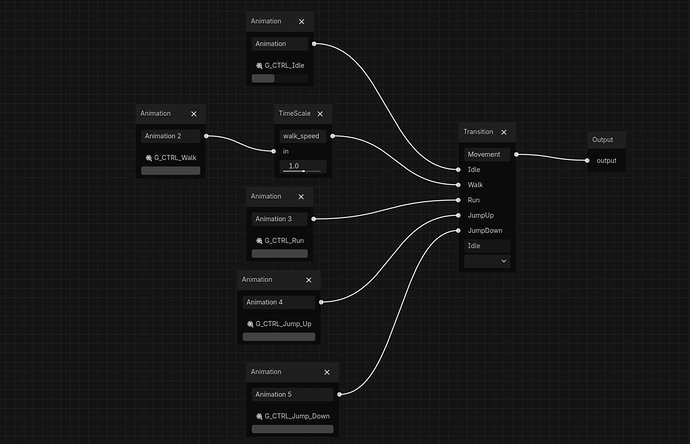Screen dimensions: 690x444
Task: Click the output port of Animation node
Action: coord(314,44)
